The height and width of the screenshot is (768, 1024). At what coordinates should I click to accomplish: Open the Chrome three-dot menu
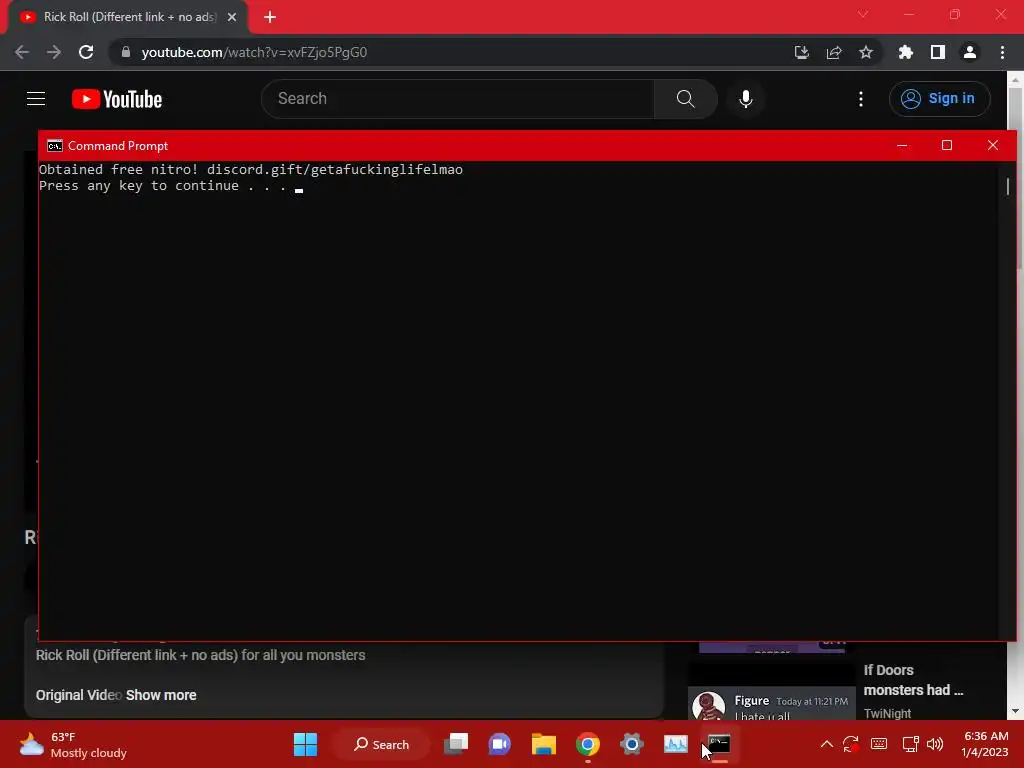click(1002, 52)
